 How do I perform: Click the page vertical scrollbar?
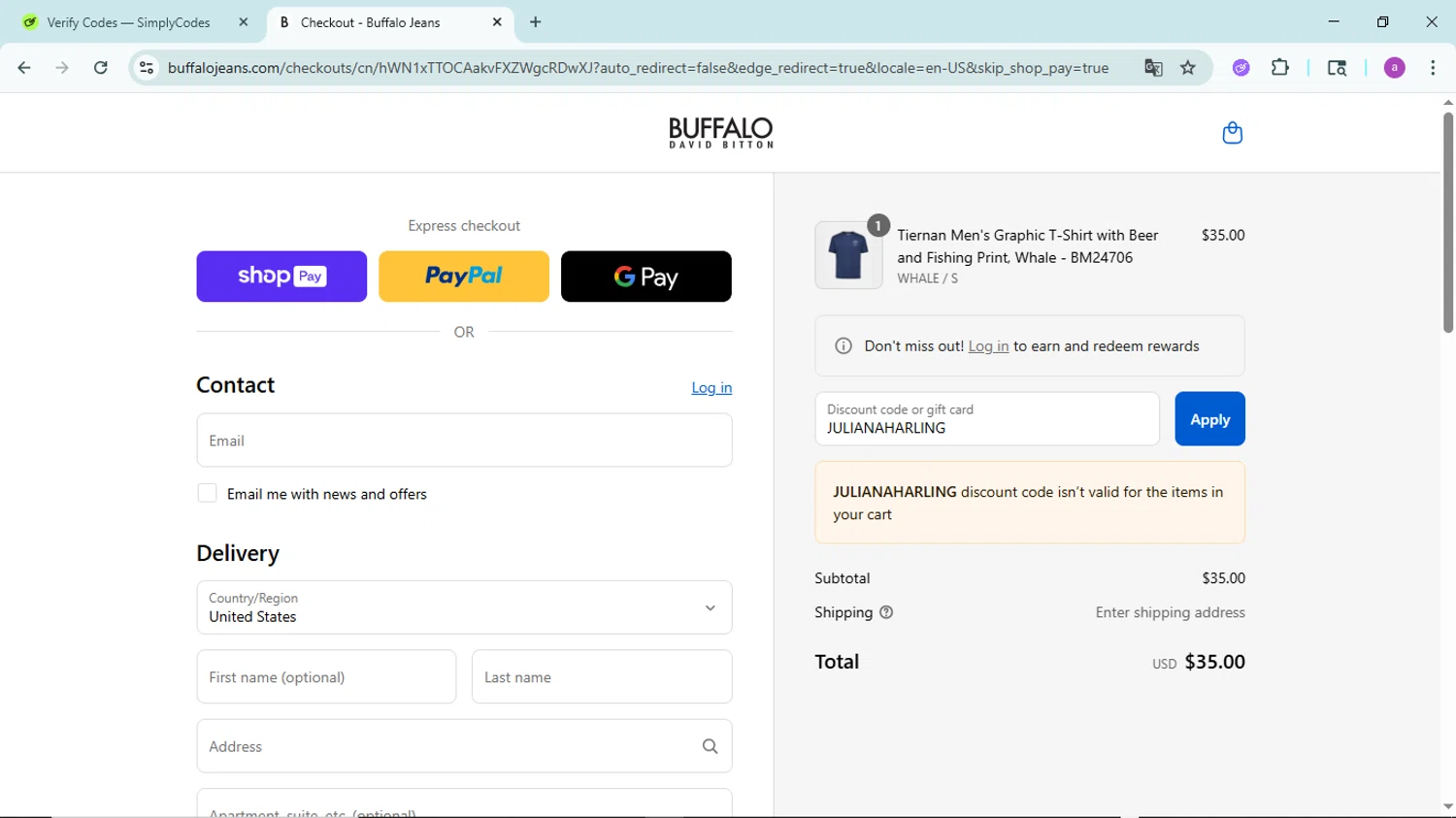1447,221
